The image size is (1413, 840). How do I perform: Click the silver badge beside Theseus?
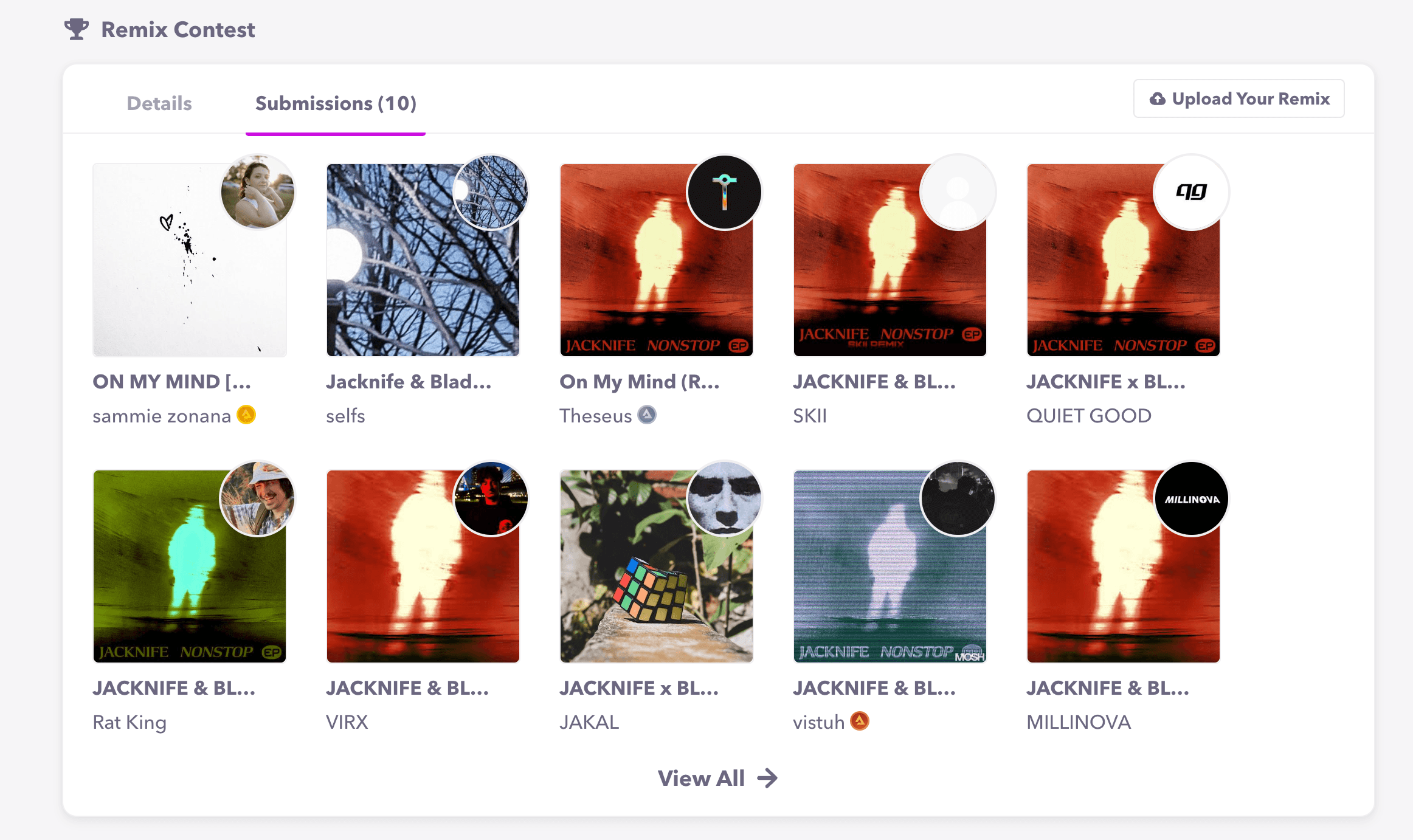(647, 415)
